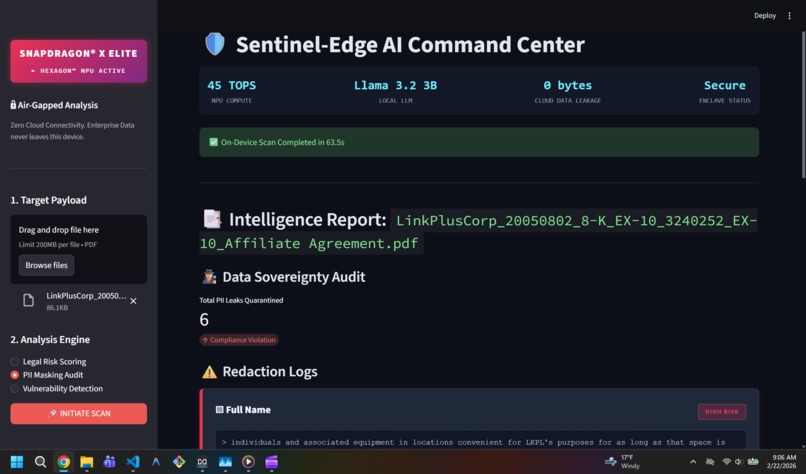
Task: Click the Air-Gapped Analysis lock icon
Action: tap(13, 105)
